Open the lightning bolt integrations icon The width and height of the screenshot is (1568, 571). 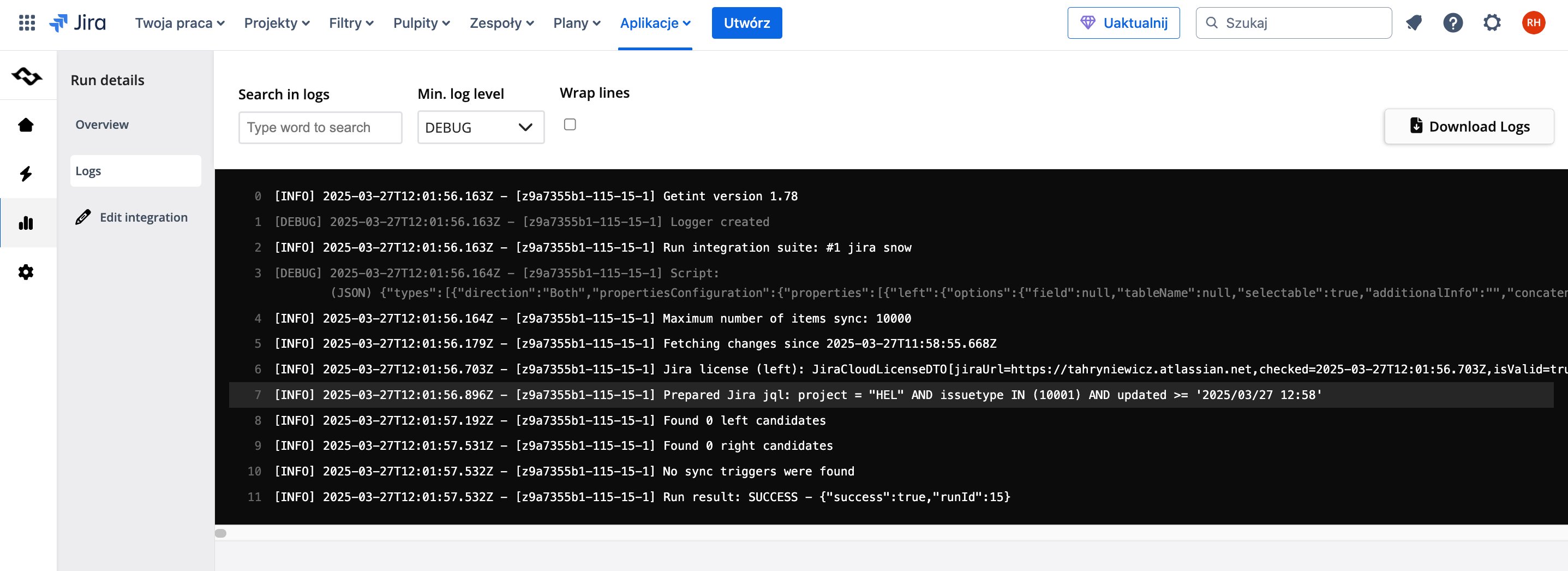pyautogui.click(x=26, y=174)
